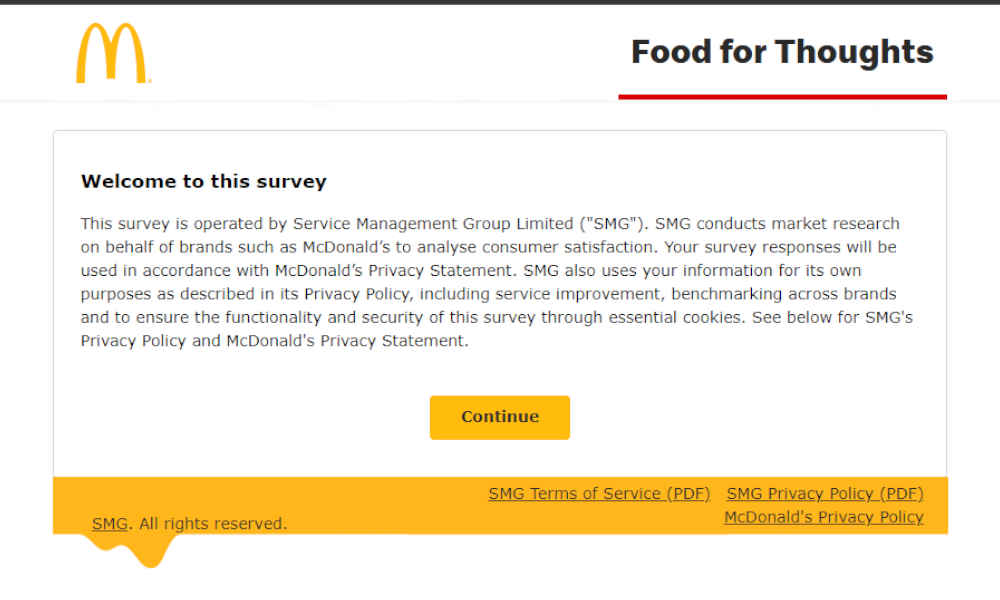
Task: Click the red underline below Food for Thoughts
Action: [783, 97]
